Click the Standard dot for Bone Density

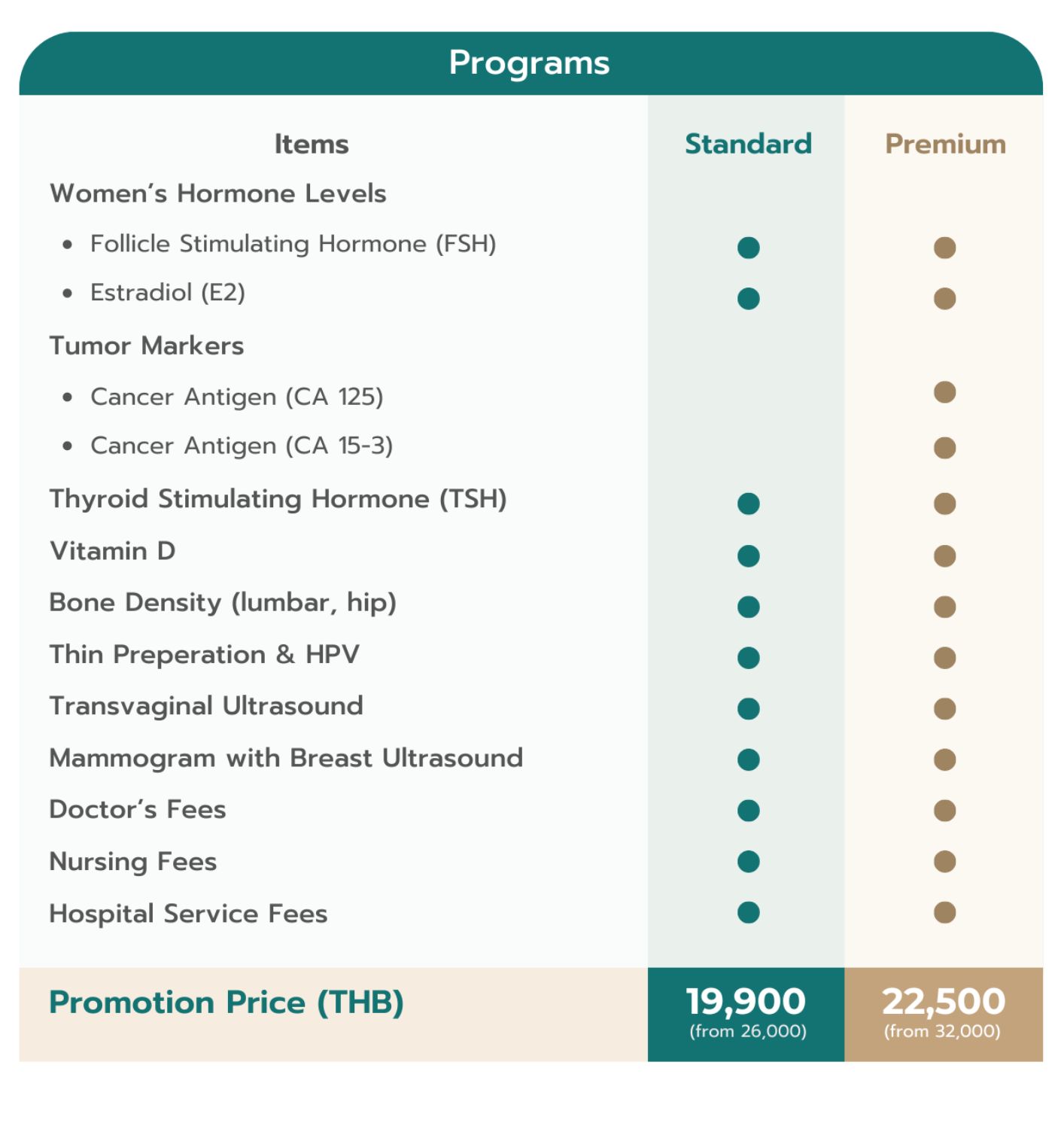pyautogui.click(x=748, y=607)
